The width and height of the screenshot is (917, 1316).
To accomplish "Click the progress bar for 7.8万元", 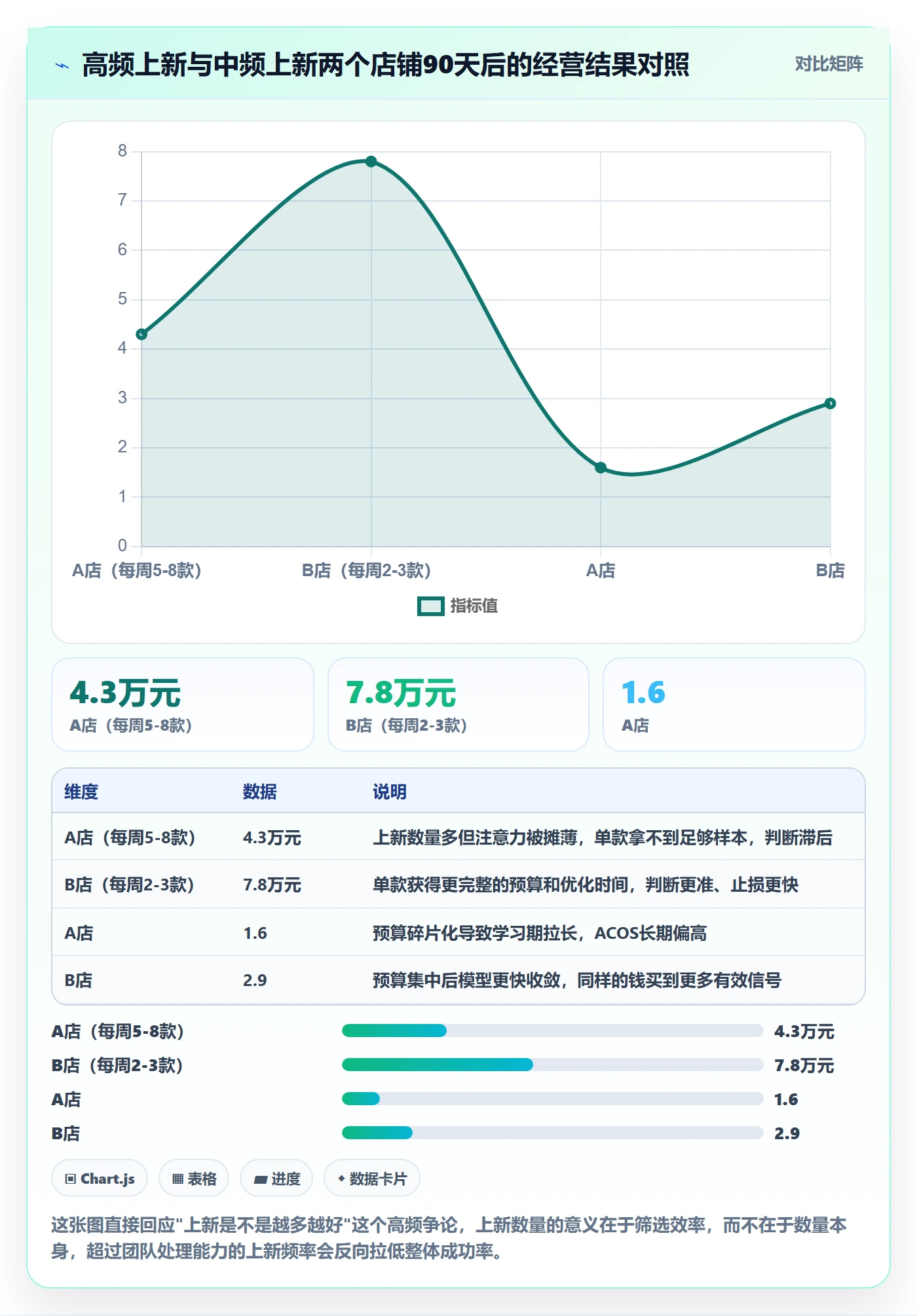I will point(552,1065).
